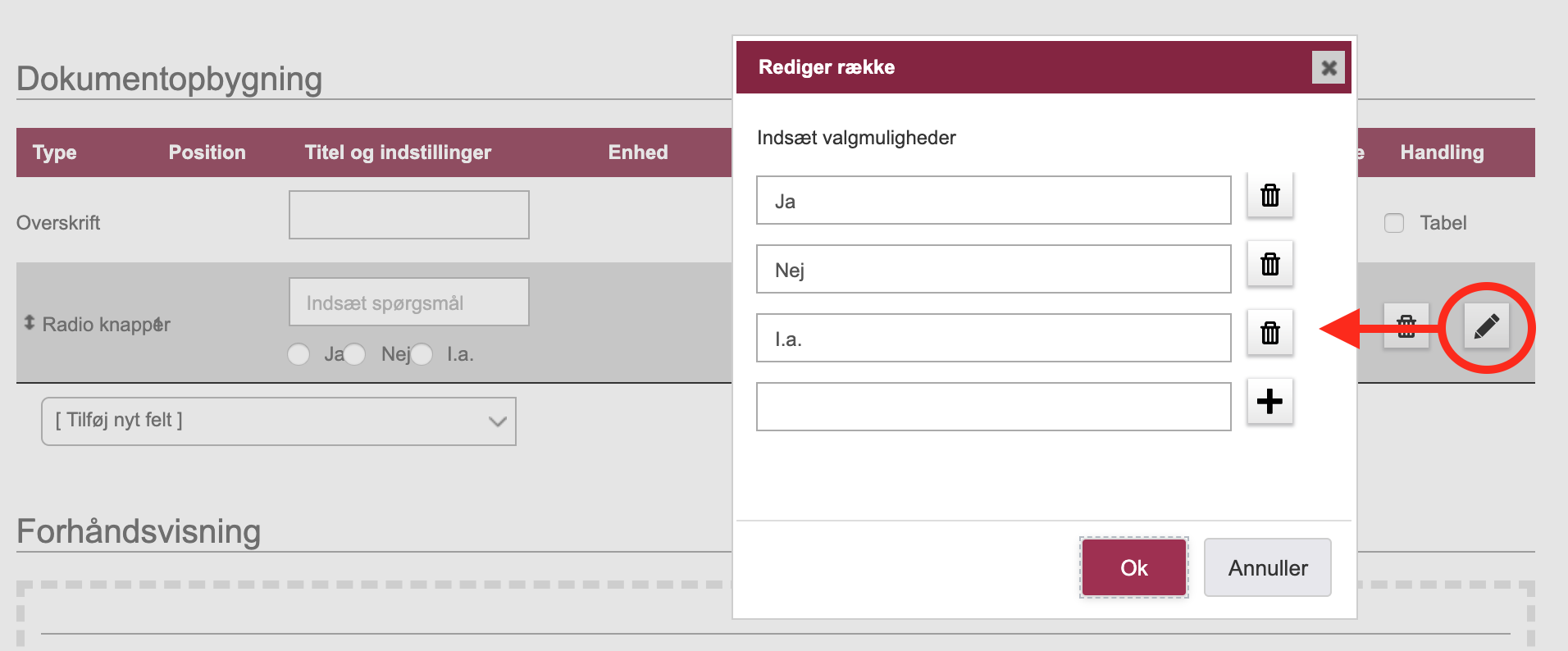This screenshot has height=651, width=1568.
Task: Cancel with the Annuller button
Action: coord(1268,567)
